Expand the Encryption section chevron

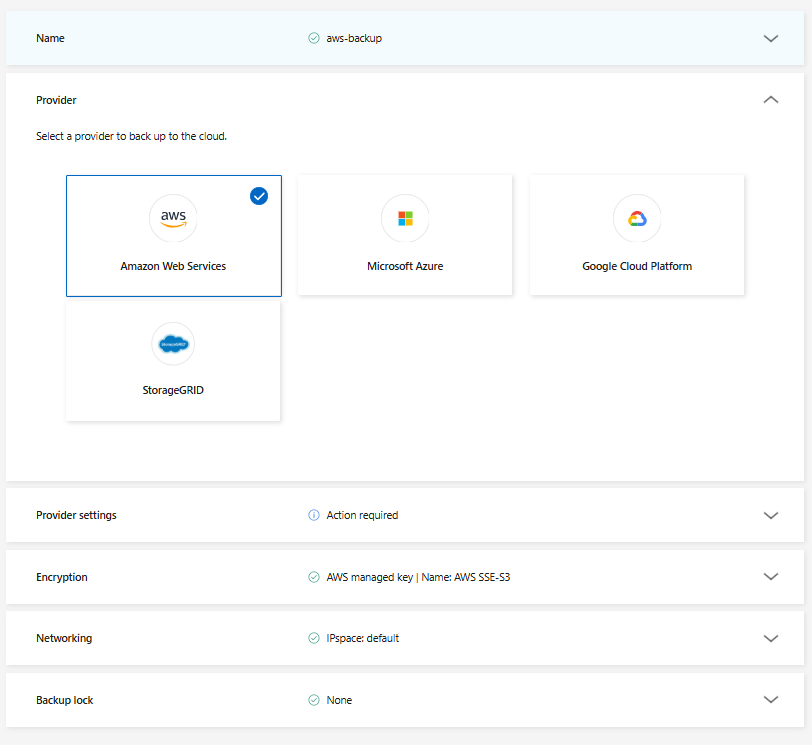pyautogui.click(x=770, y=577)
